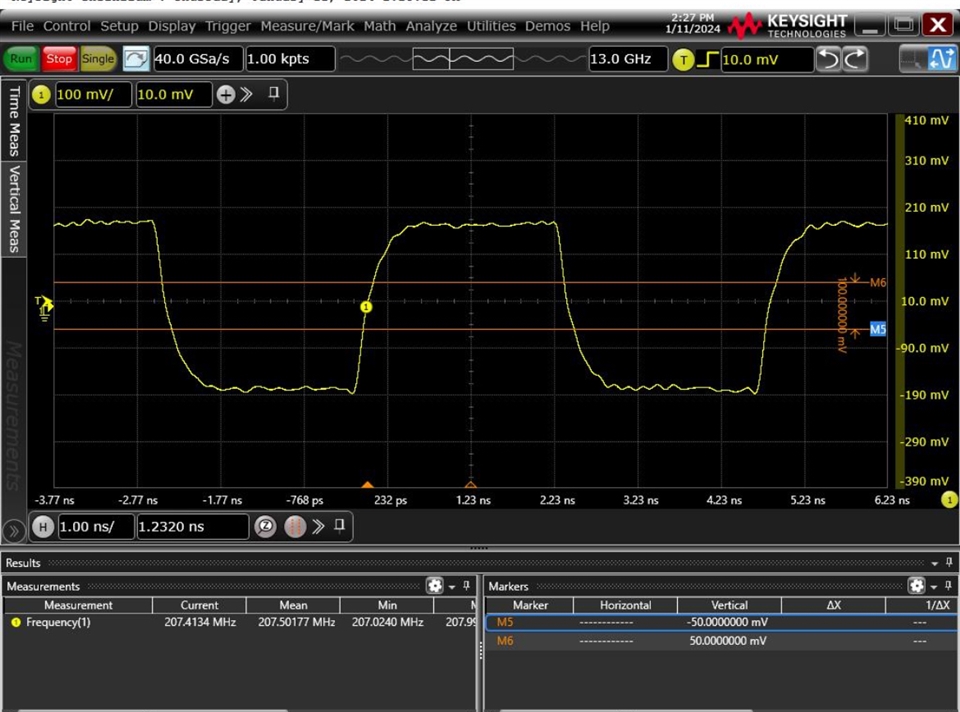Select the M6 marker label on graticule
This screenshot has height=712, width=960.
click(x=878, y=282)
